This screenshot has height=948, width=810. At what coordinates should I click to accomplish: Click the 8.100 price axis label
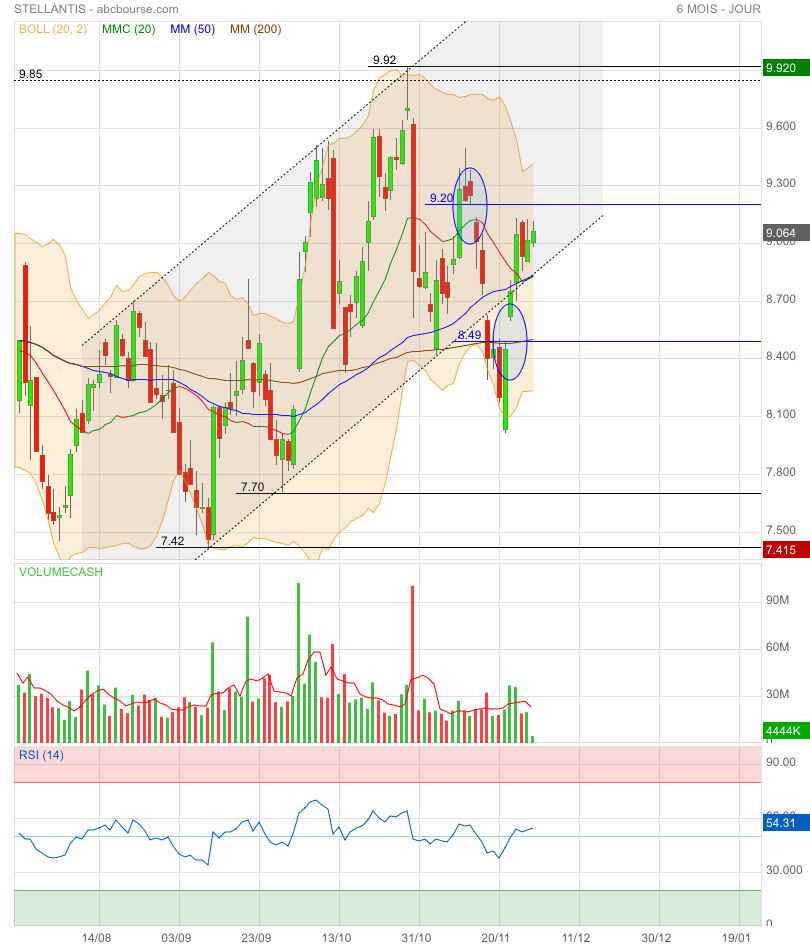781,414
